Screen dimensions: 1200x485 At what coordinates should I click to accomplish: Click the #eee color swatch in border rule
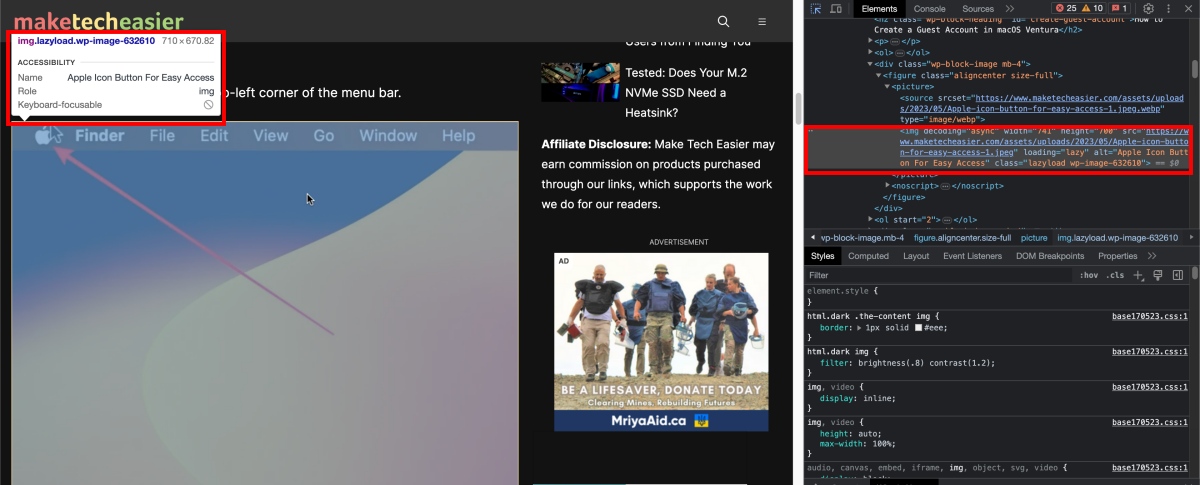919,328
